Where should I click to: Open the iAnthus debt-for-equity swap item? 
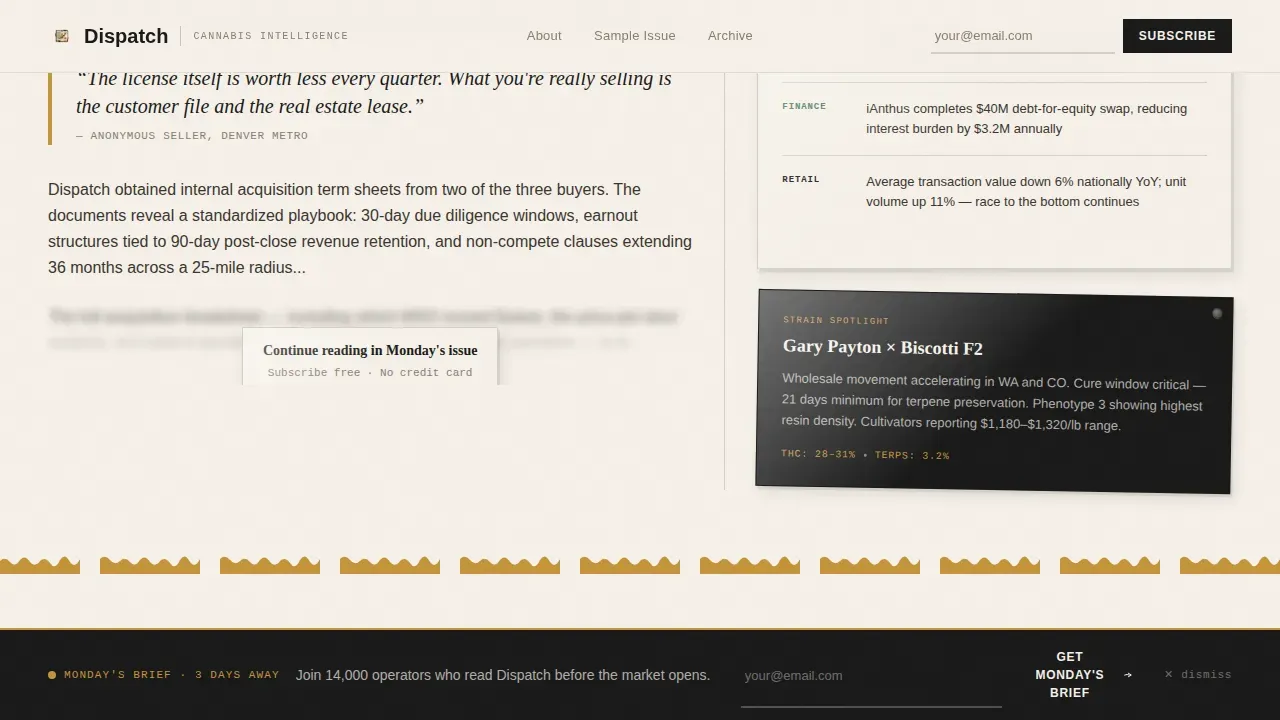1027,119
